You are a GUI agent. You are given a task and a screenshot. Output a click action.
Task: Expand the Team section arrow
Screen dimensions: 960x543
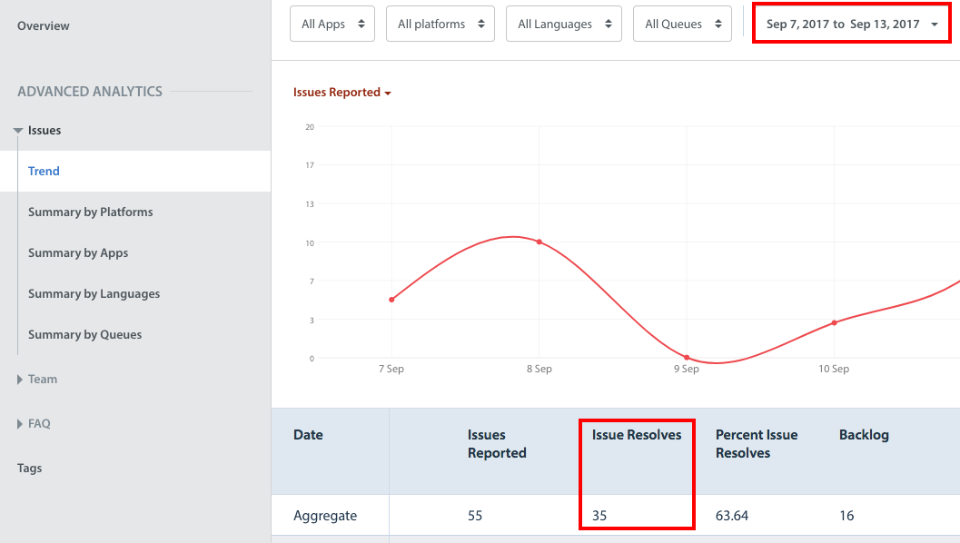(x=20, y=380)
